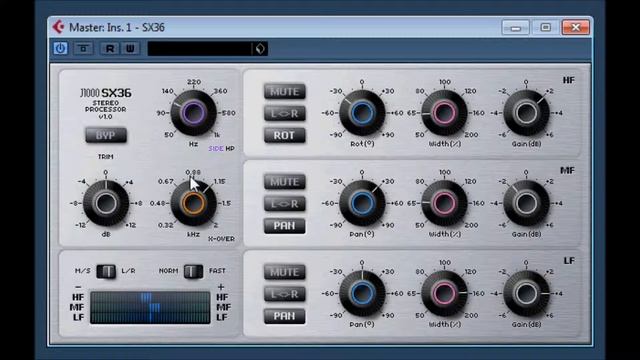Enable Read automation (R) button

(x=110, y=49)
